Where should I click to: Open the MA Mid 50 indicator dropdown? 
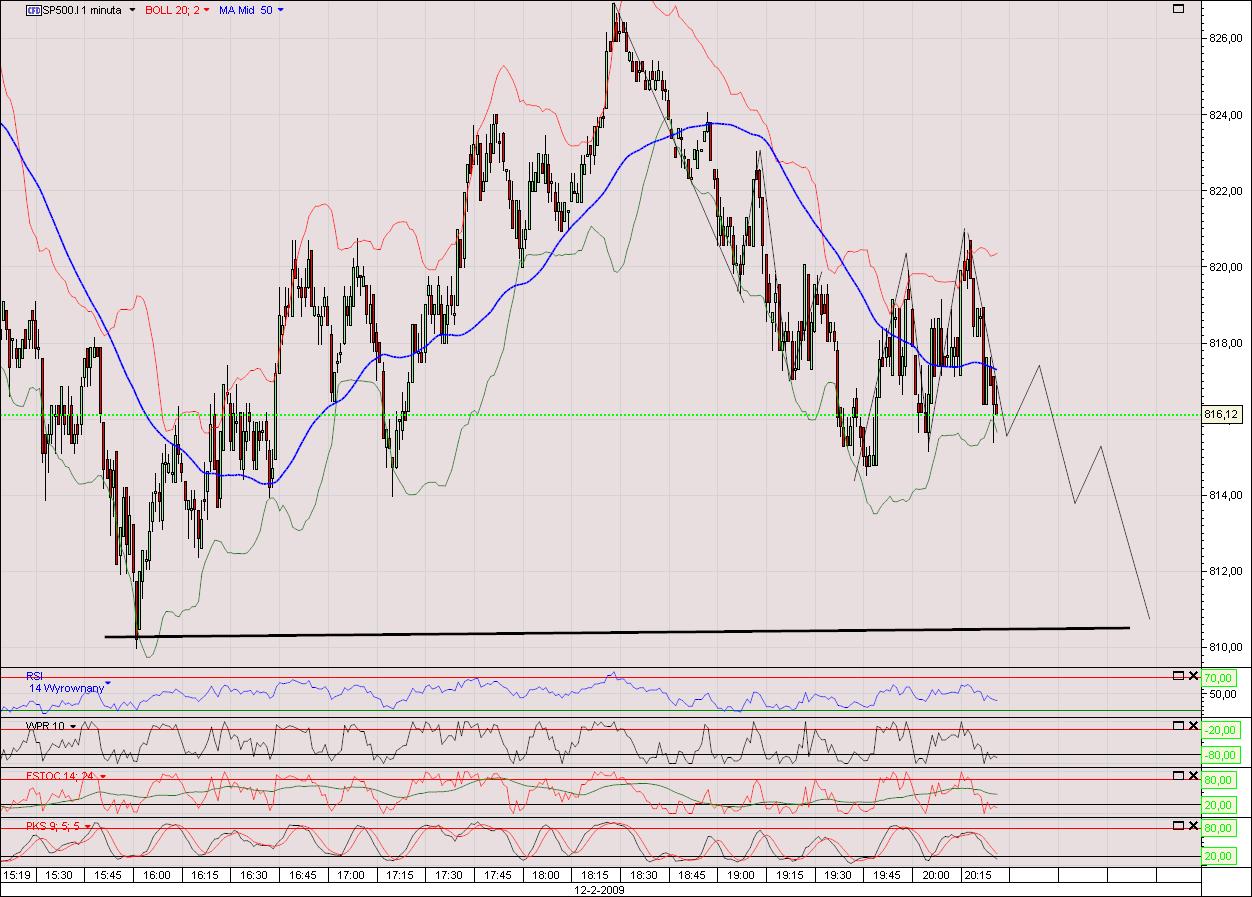(280, 10)
